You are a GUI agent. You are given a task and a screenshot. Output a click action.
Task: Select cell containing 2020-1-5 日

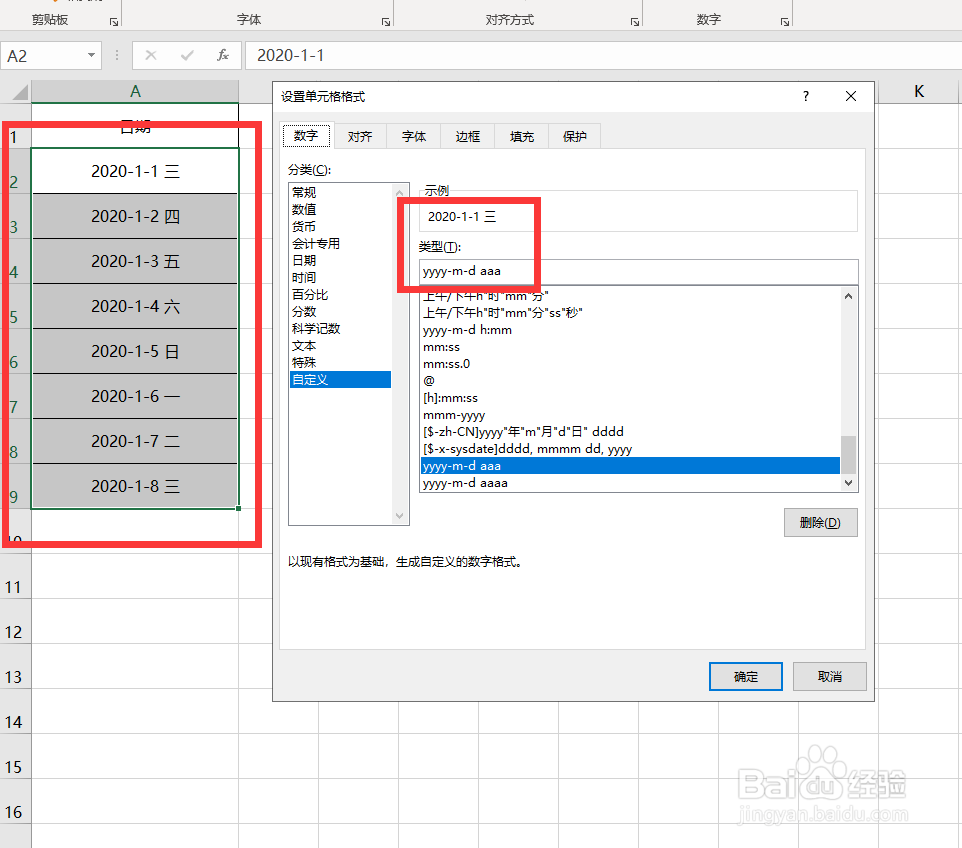click(x=135, y=352)
